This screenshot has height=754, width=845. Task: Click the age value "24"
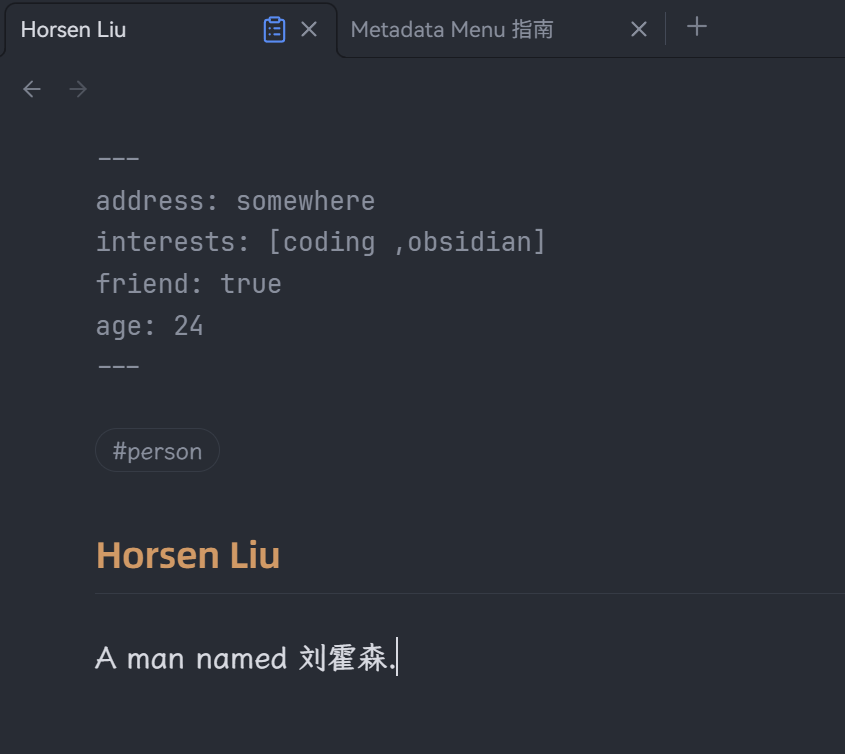click(188, 326)
